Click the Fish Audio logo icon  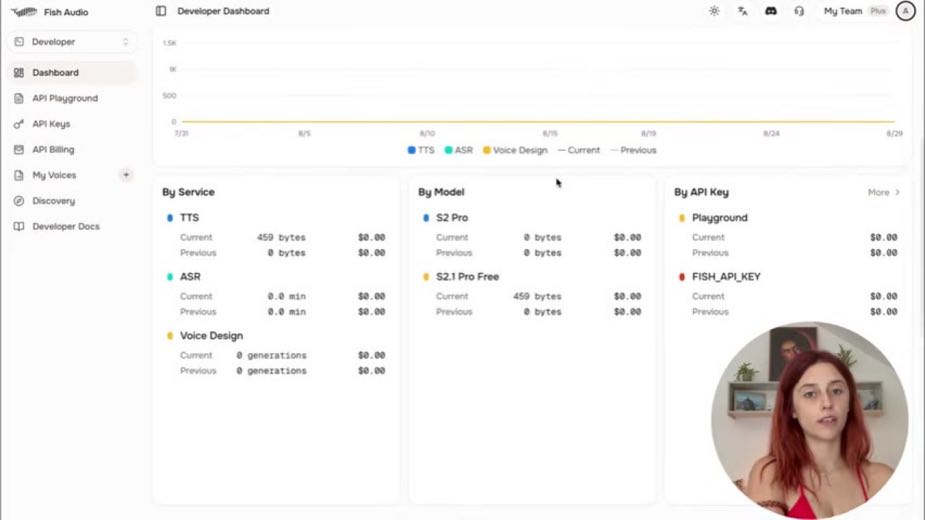24,12
